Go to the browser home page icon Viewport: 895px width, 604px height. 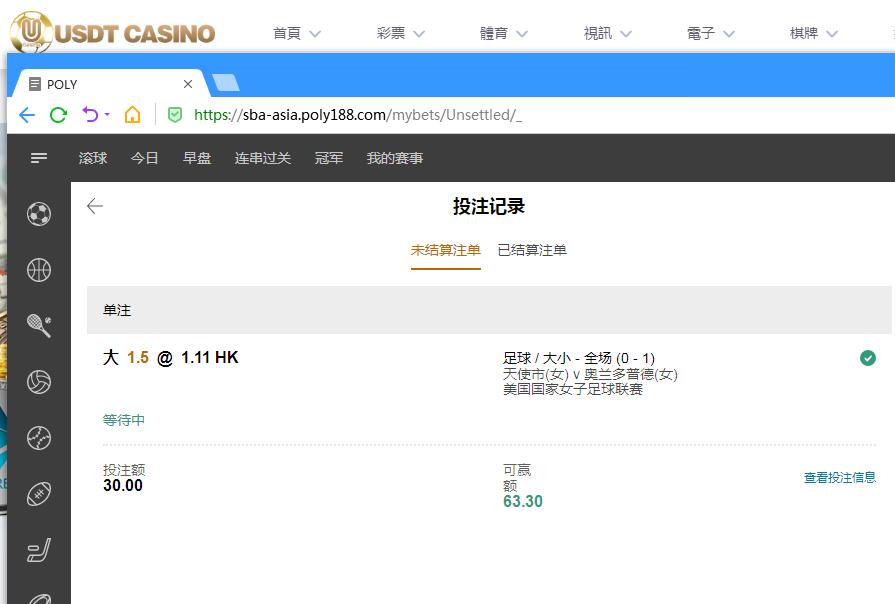pyautogui.click(x=132, y=115)
